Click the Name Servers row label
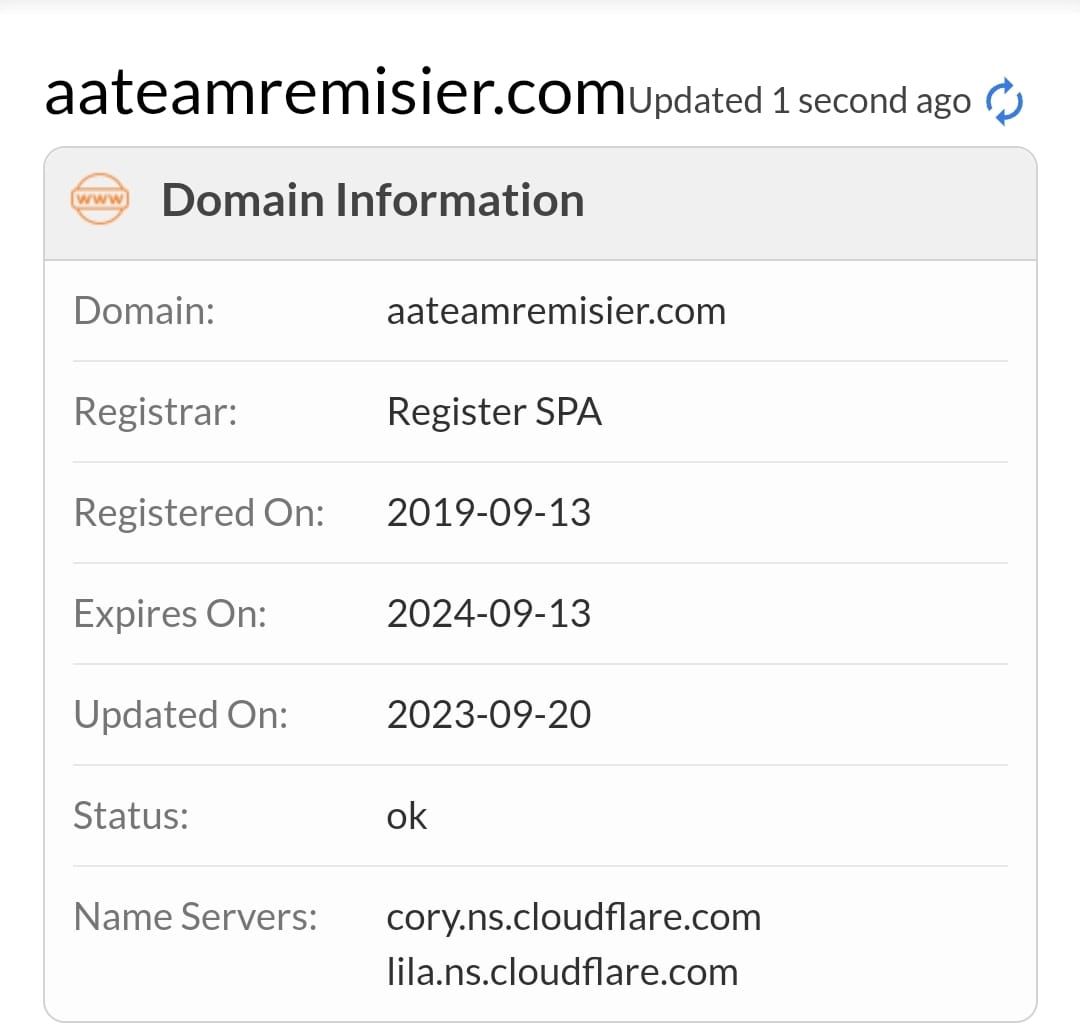This screenshot has height=1025, width=1080. pyautogui.click(x=196, y=916)
